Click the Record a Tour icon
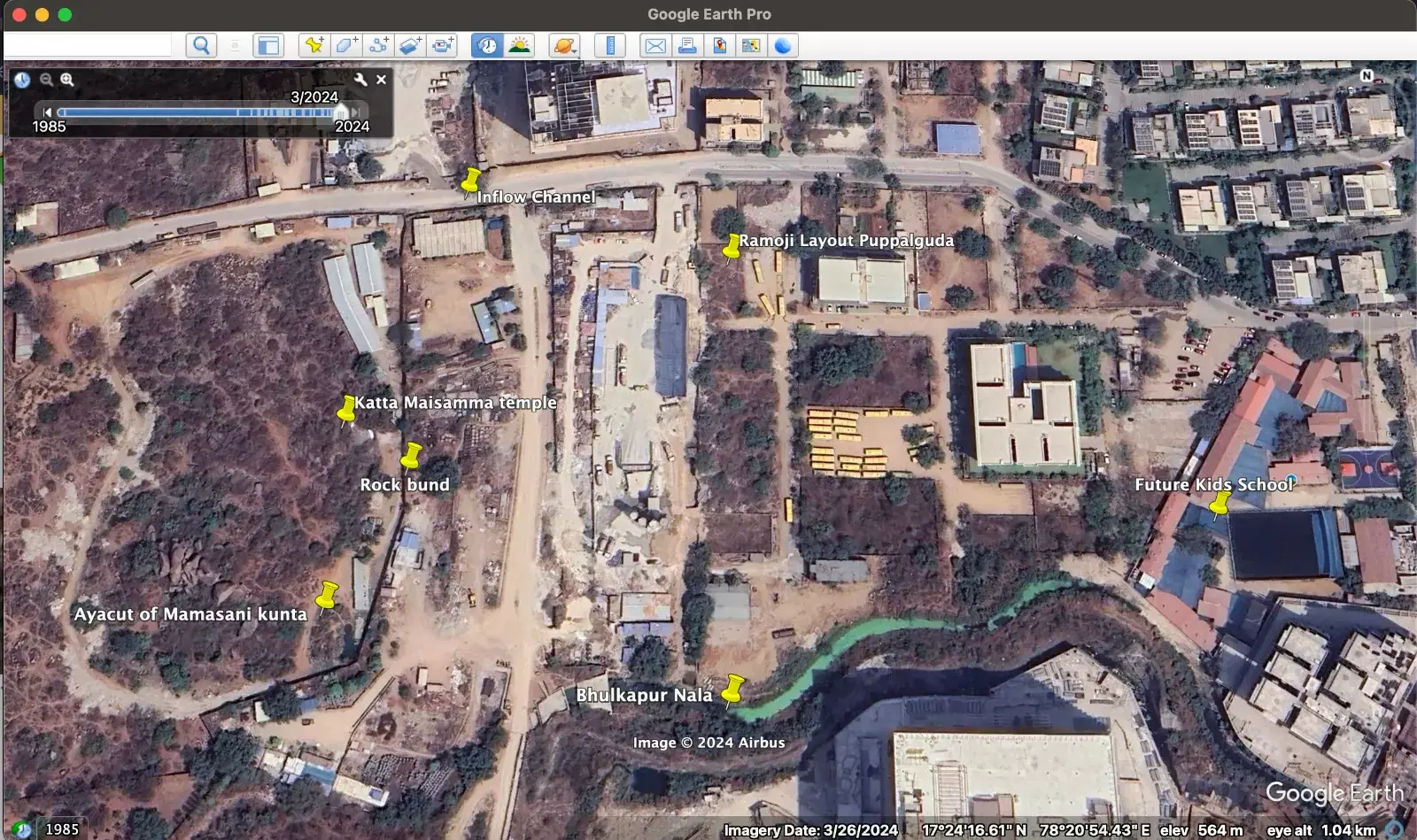The height and width of the screenshot is (840, 1417). [442, 46]
